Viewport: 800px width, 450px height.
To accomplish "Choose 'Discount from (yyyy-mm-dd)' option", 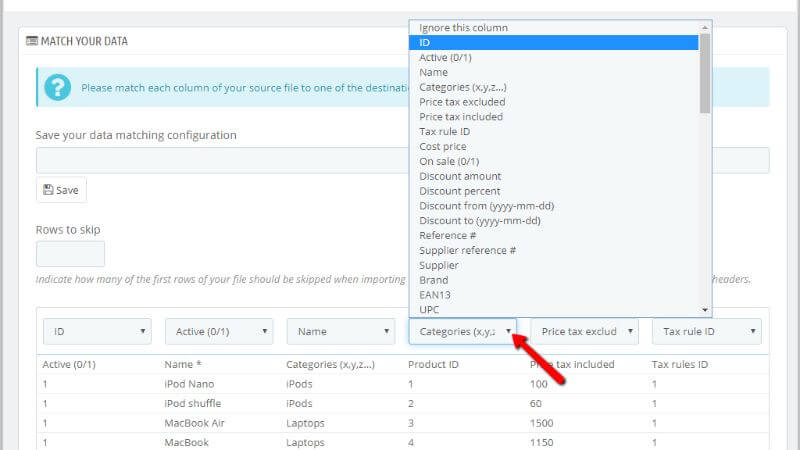I will [x=554, y=206].
